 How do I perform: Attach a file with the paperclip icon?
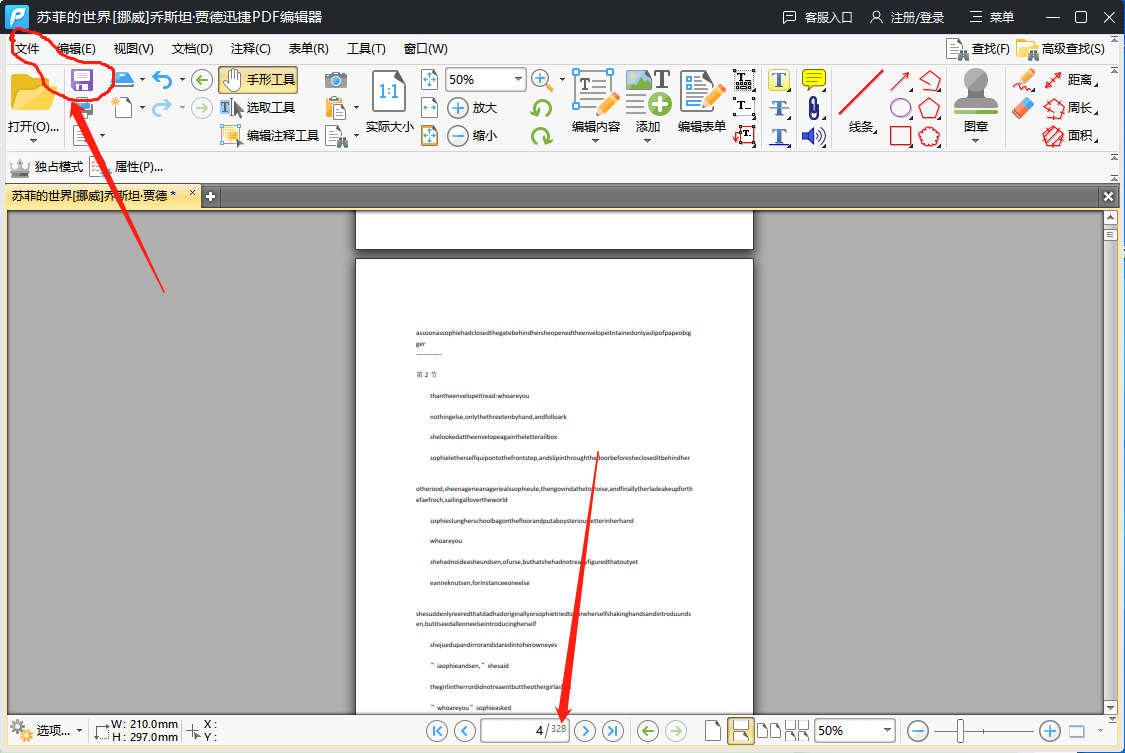click(814, 108)
